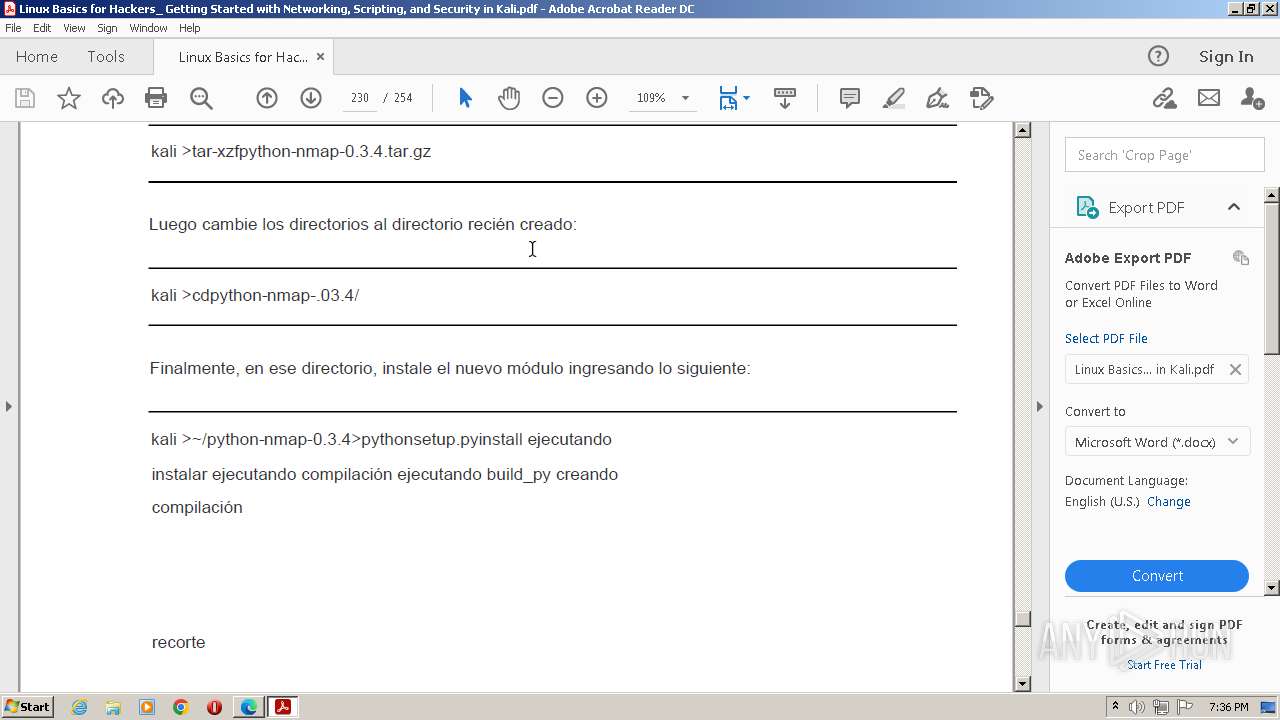The height and width of the screenshot is (720, 1280).
Task: Open the Edit menu
Action: tap(42, 28)
